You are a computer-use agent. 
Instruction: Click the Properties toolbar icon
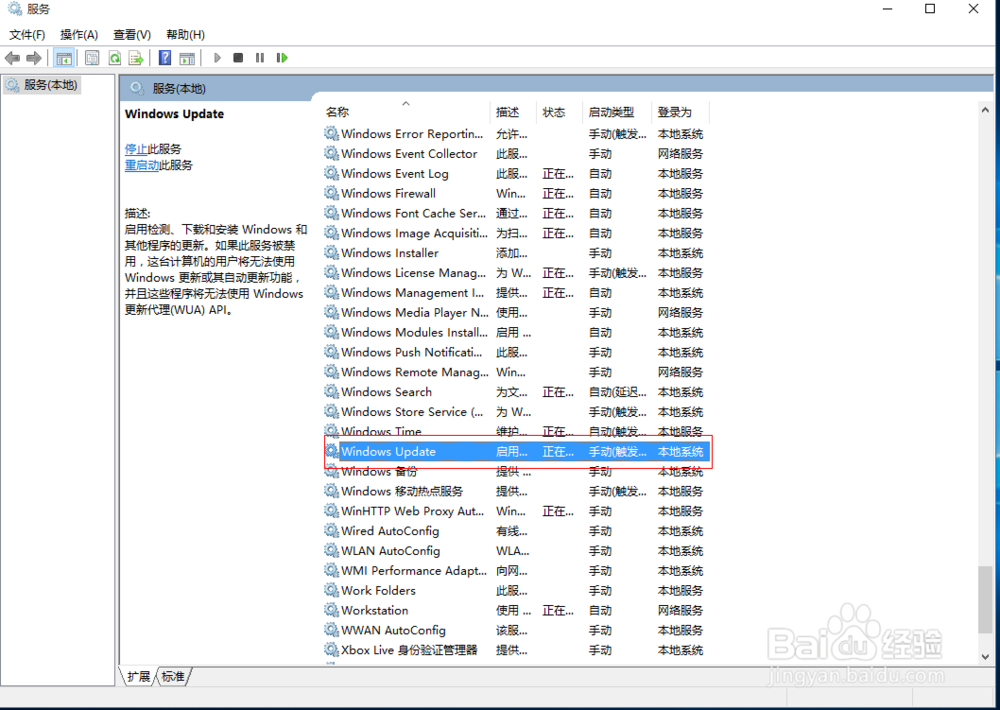tap(92, 58)
